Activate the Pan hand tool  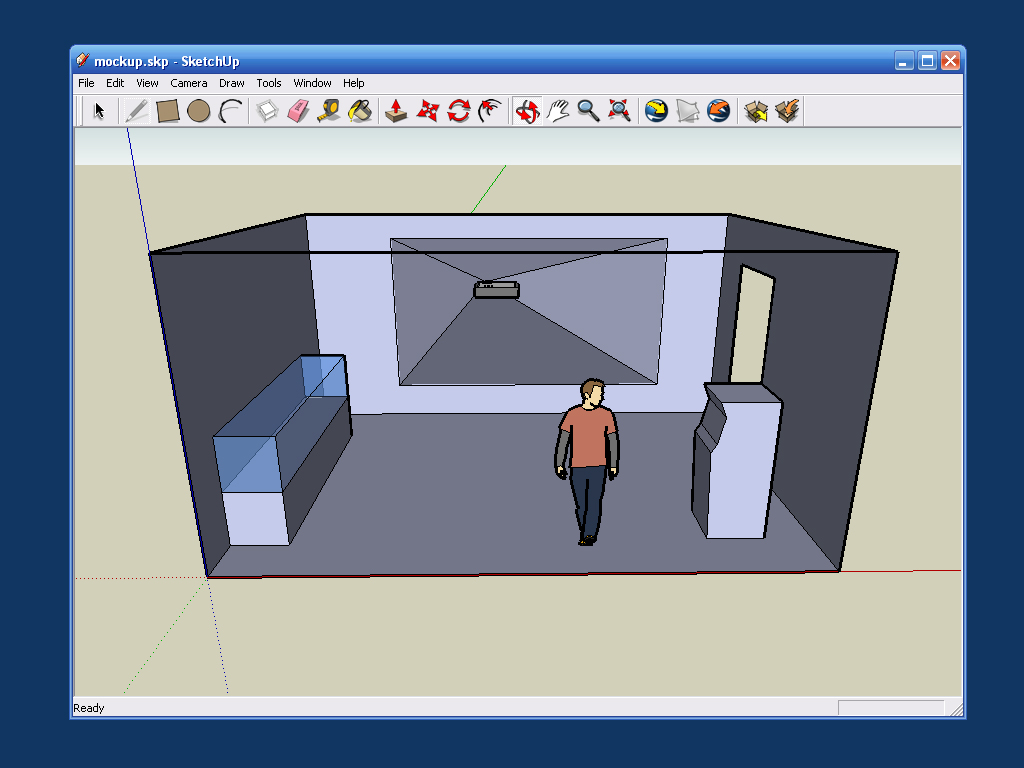click(x=558, y=111)
